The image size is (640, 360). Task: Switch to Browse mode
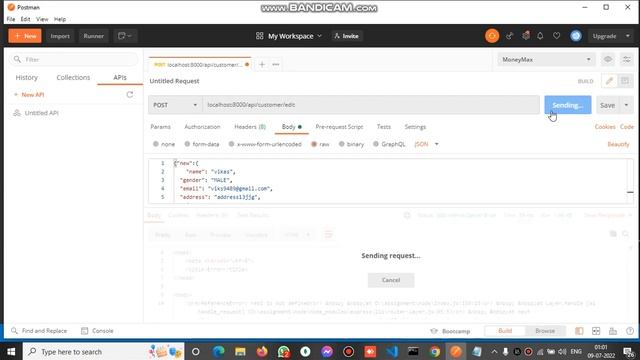click(545, 331)
